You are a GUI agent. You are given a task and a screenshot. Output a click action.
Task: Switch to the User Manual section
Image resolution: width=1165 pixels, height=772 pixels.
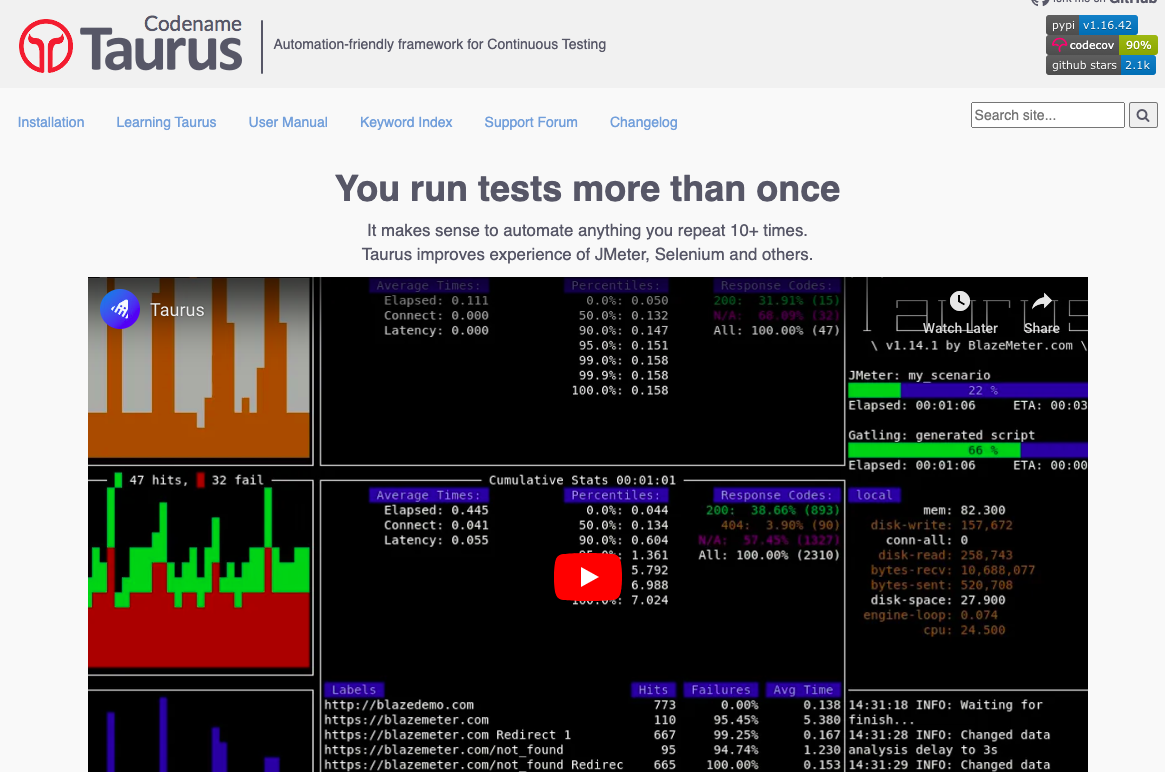click(x=288, y=122)
